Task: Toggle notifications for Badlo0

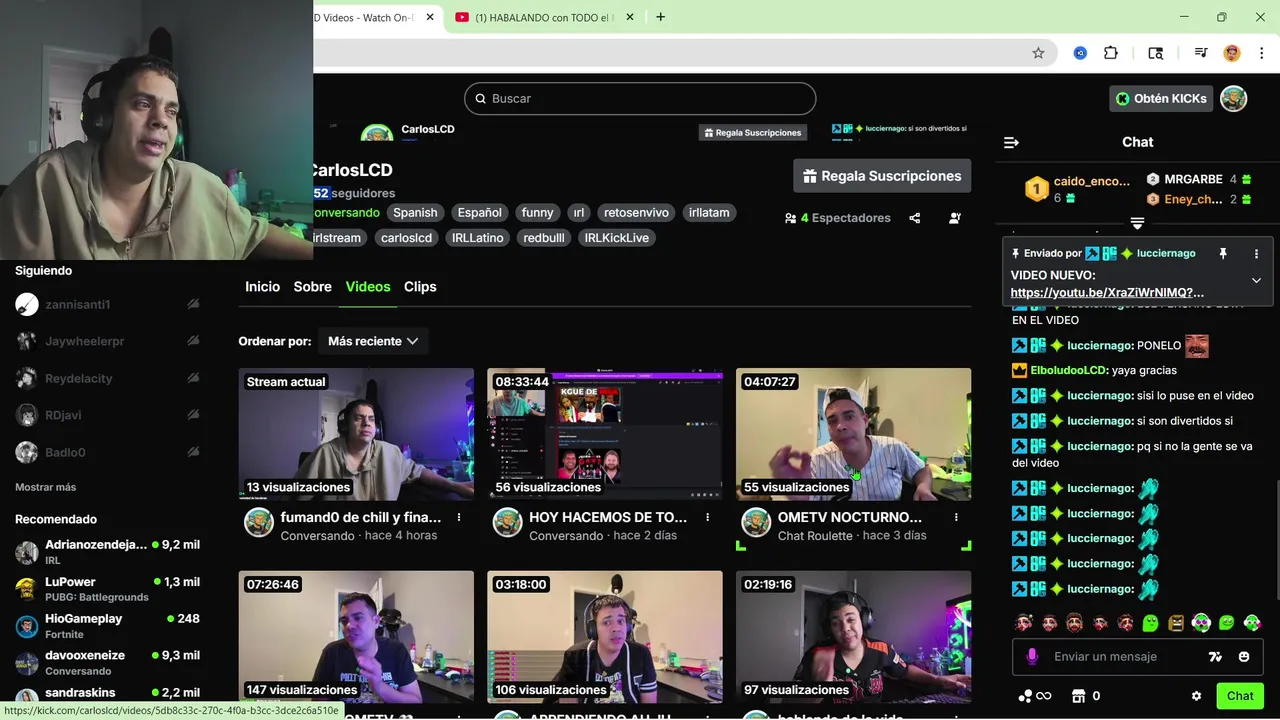Action: [x=193, y=452]
